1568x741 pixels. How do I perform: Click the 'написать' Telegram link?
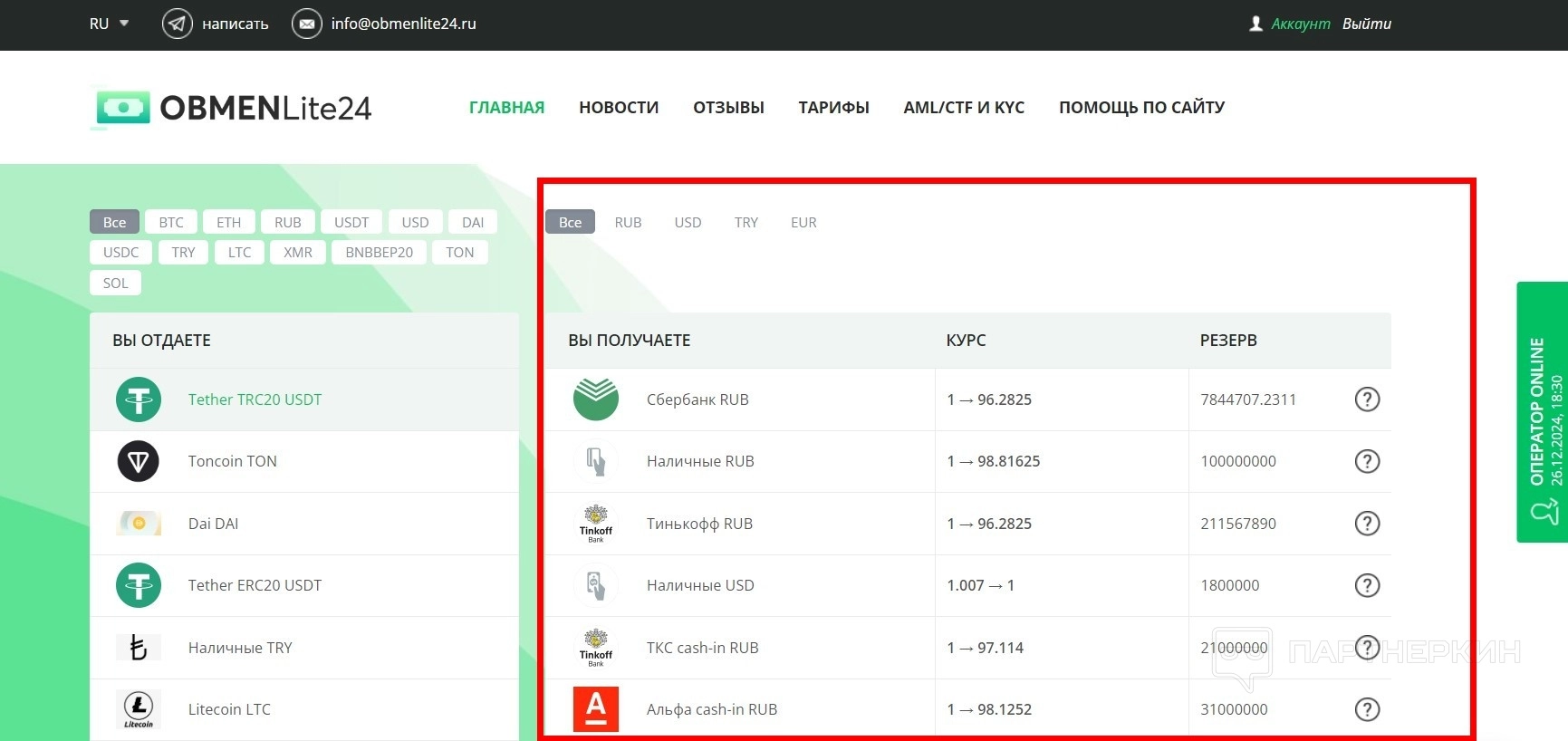pyautogui.click(x=236, y=24)
